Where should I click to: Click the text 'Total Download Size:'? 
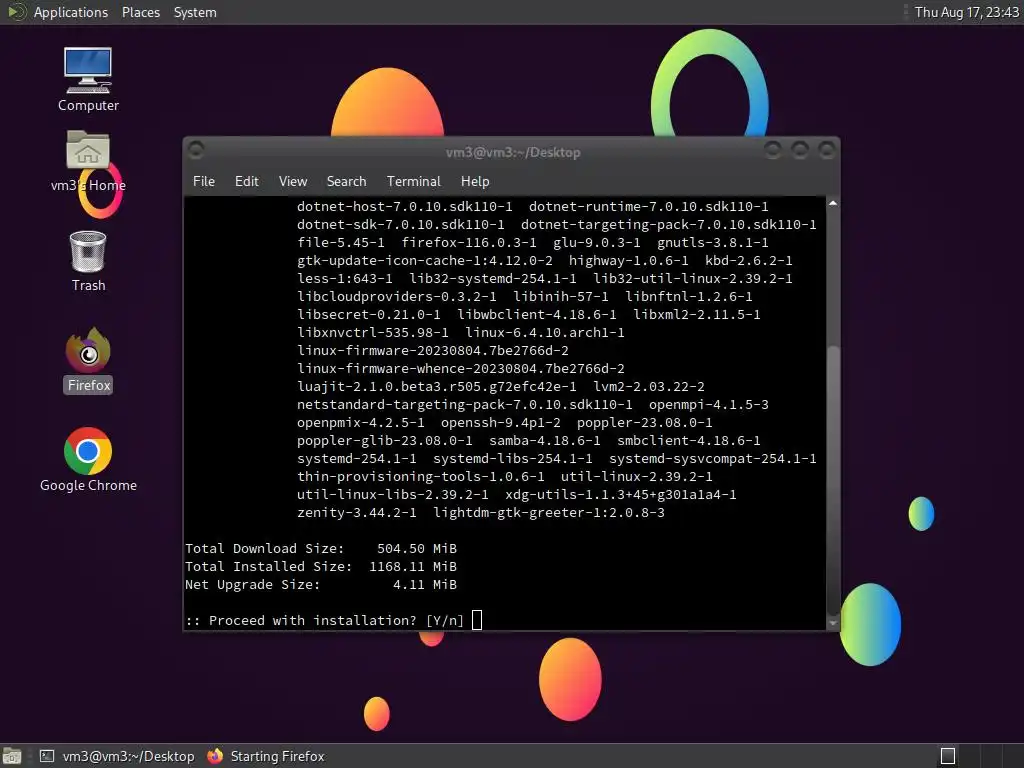pyautogui.click(x=264, y=549)
